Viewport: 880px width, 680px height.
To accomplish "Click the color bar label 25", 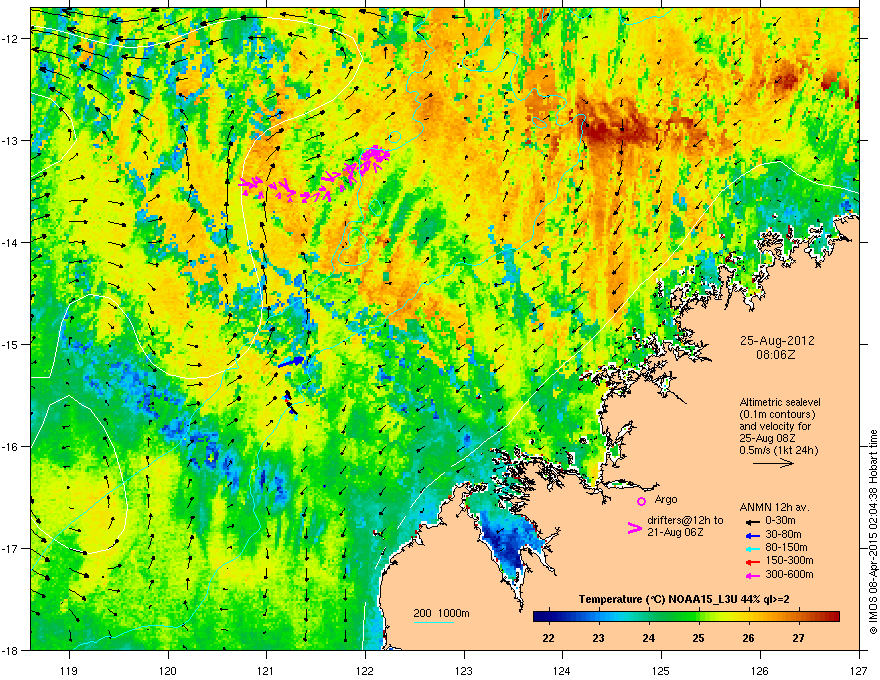I will [x=698, y=638].
